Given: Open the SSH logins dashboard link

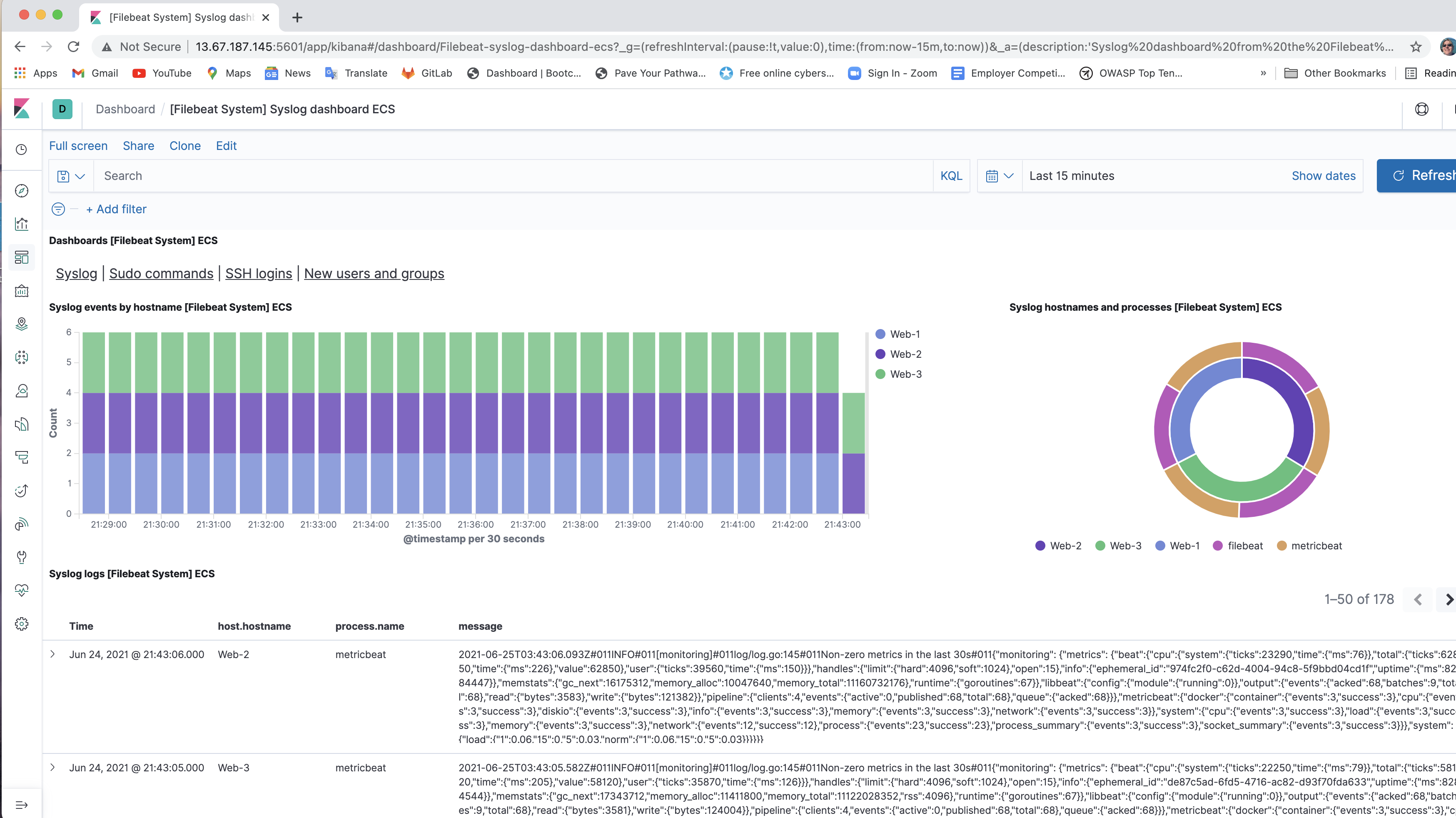Looking at the screenshot, I should [258, 273].
